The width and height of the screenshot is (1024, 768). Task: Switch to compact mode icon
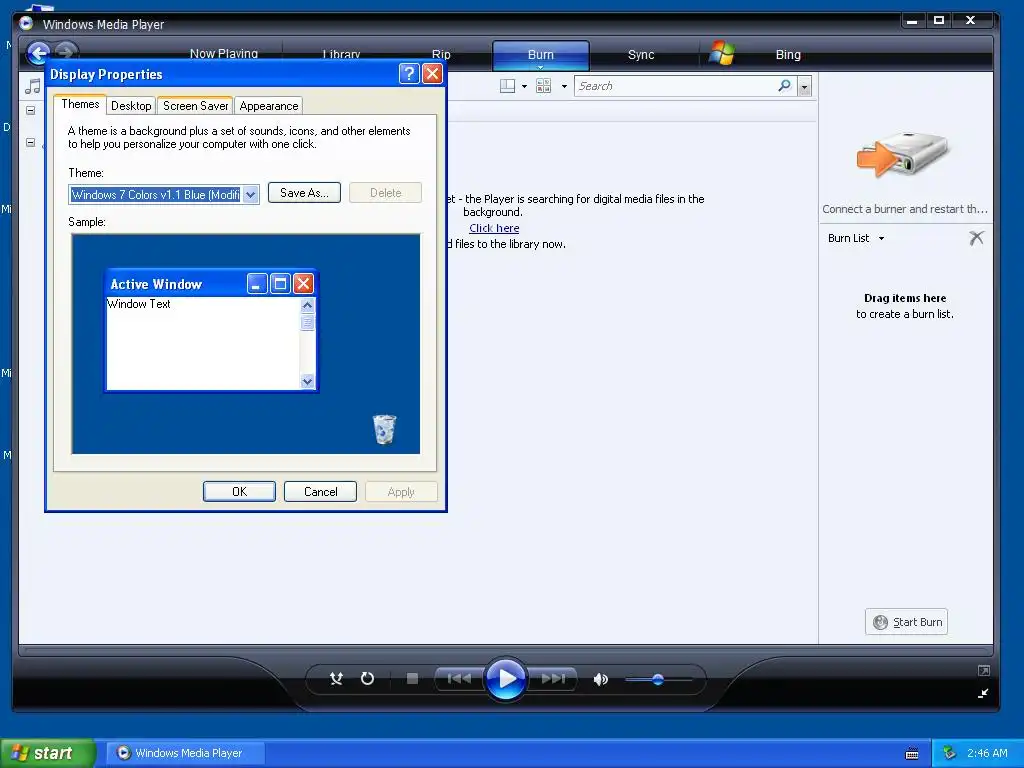coord(984,694)
